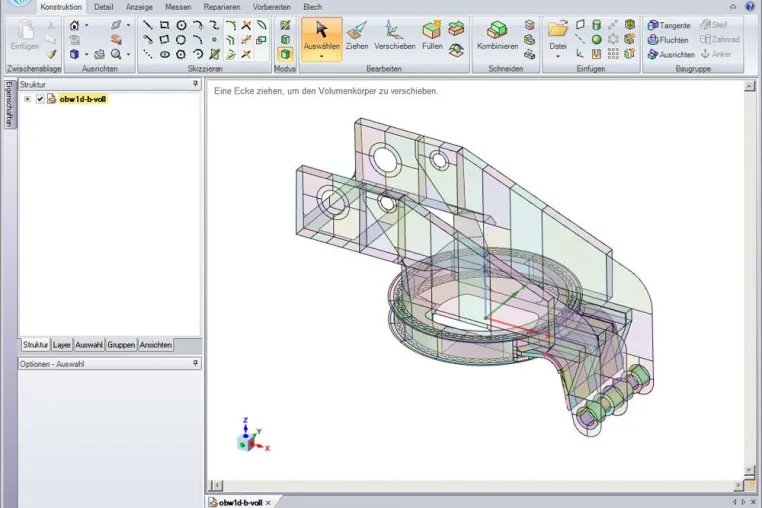Select the Rectangle sketch tool

click(x=164, y=25)
